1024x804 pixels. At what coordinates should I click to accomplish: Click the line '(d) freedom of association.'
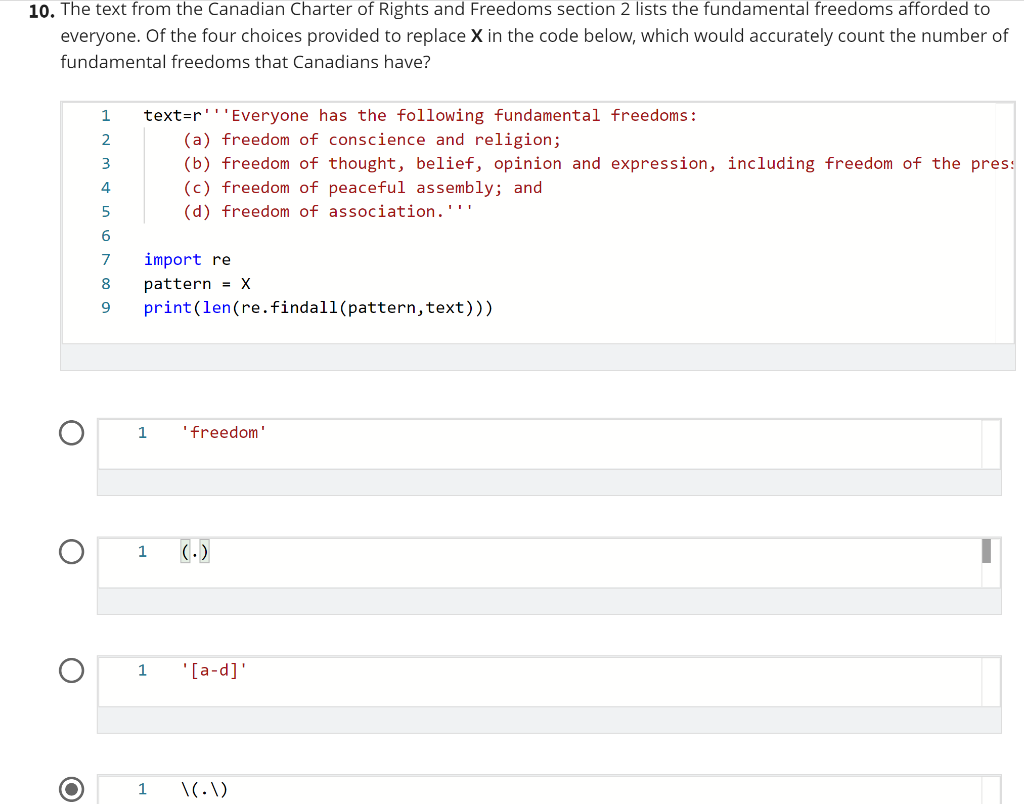point(328,212)
